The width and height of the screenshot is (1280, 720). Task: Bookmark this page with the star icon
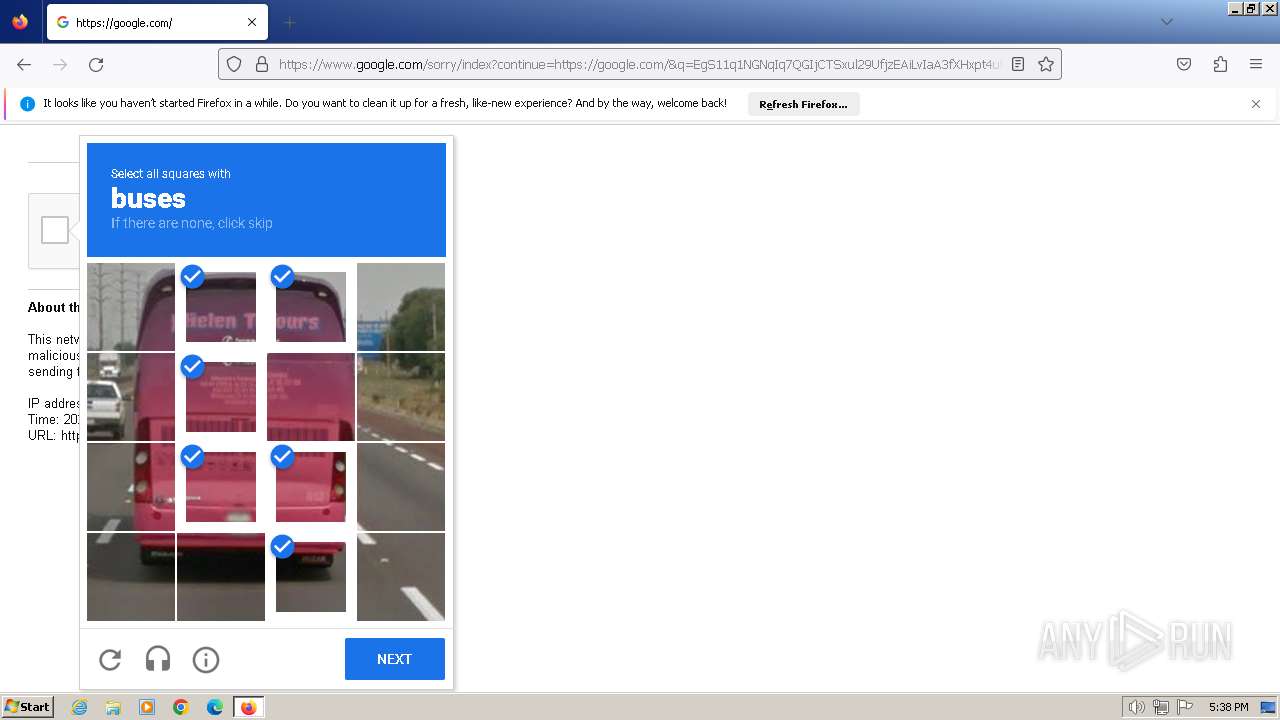[1046, 64]
